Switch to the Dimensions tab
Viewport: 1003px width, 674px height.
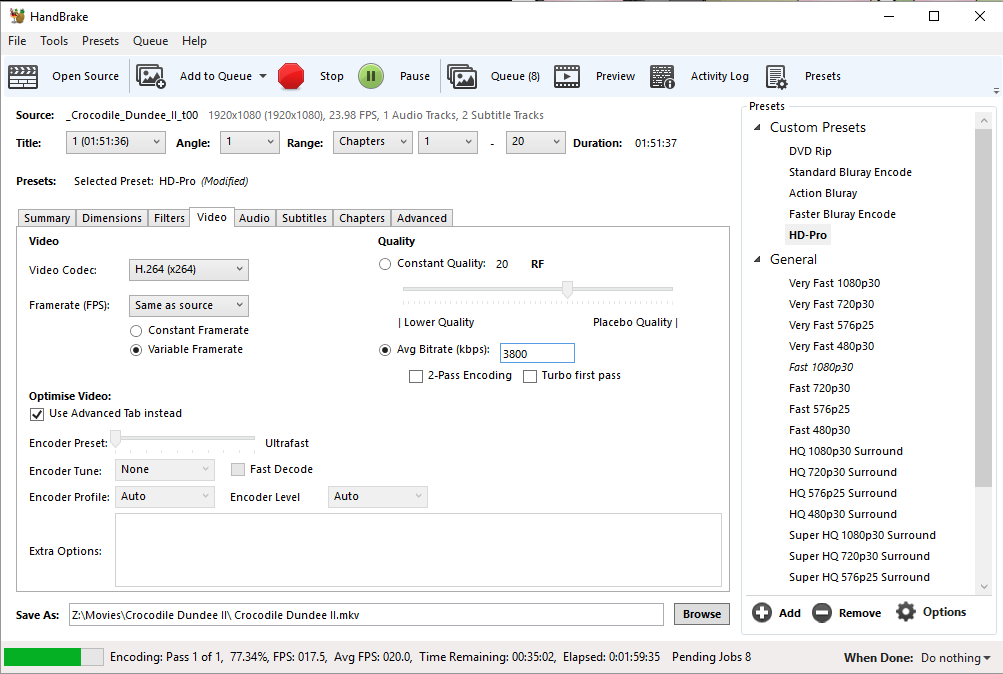click(112, 218)
